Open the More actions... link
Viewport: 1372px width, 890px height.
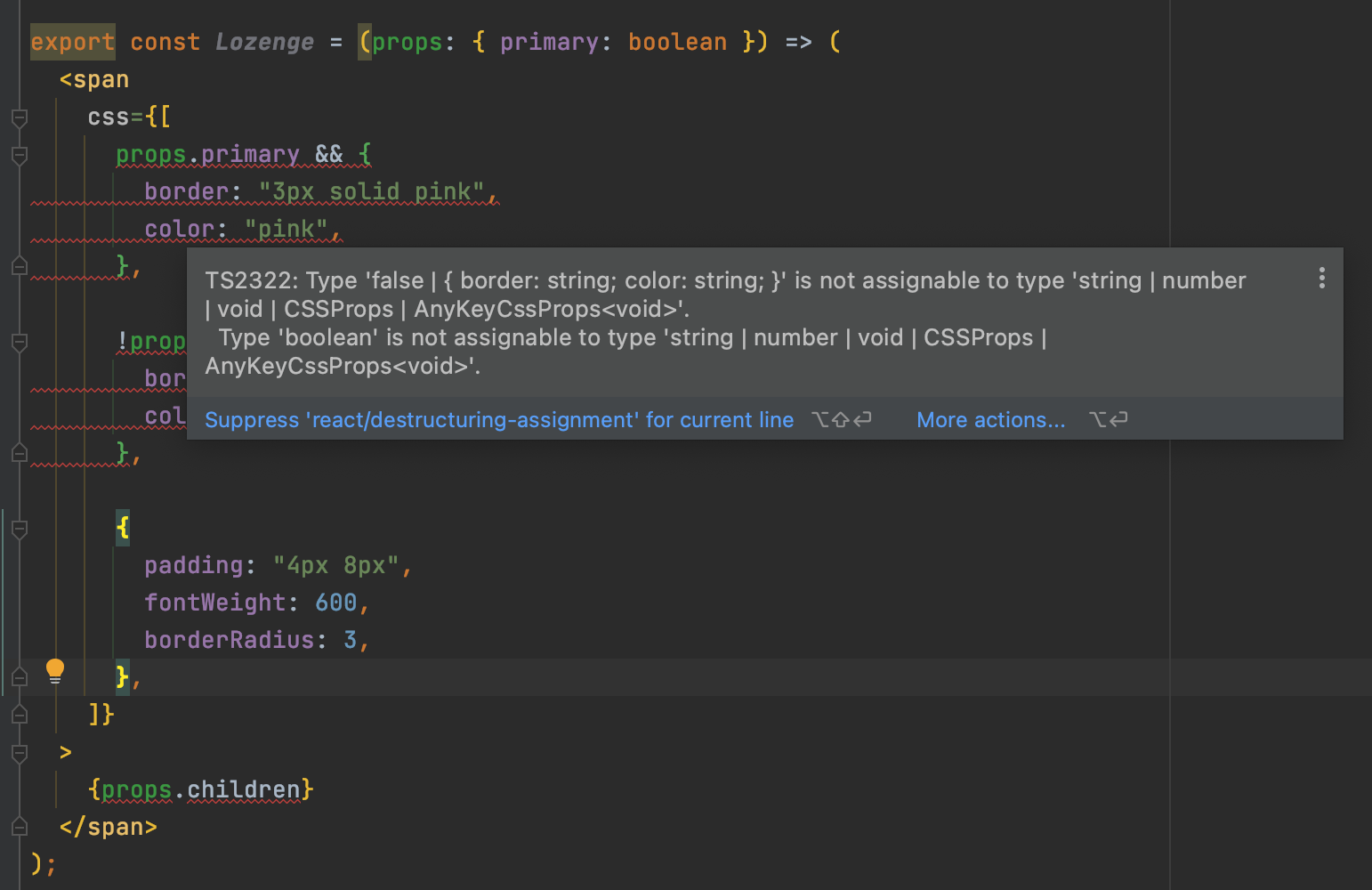990,420
